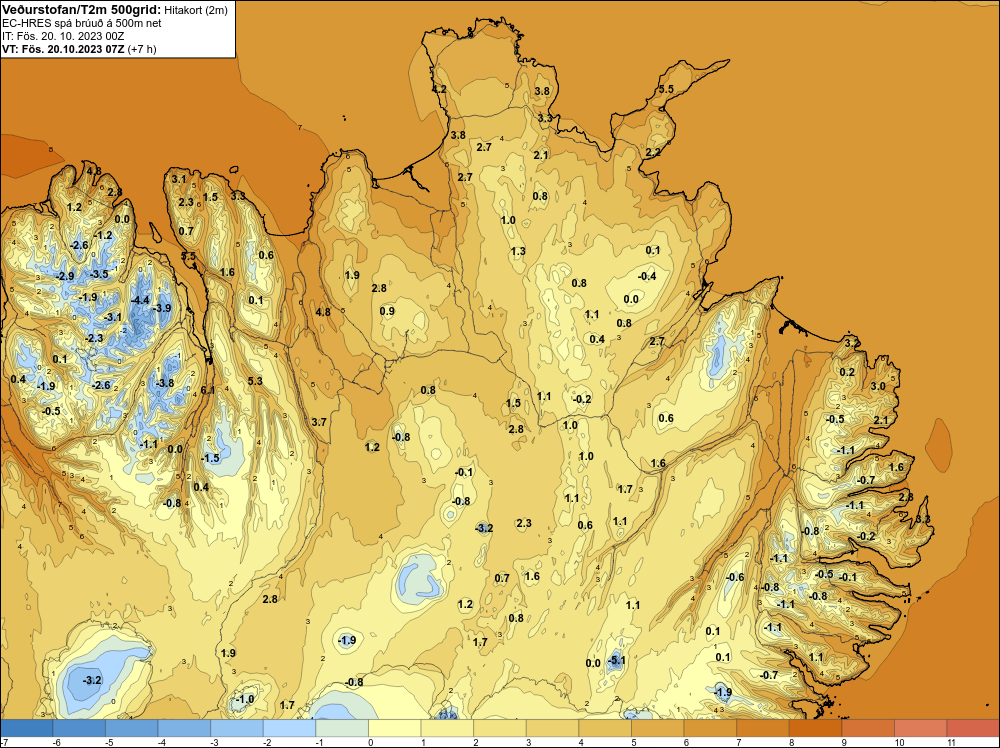Viewport: 1000px width, 748px height.
Task: Click the '-5.1' temperature value
Action: (x=615, y=661)
